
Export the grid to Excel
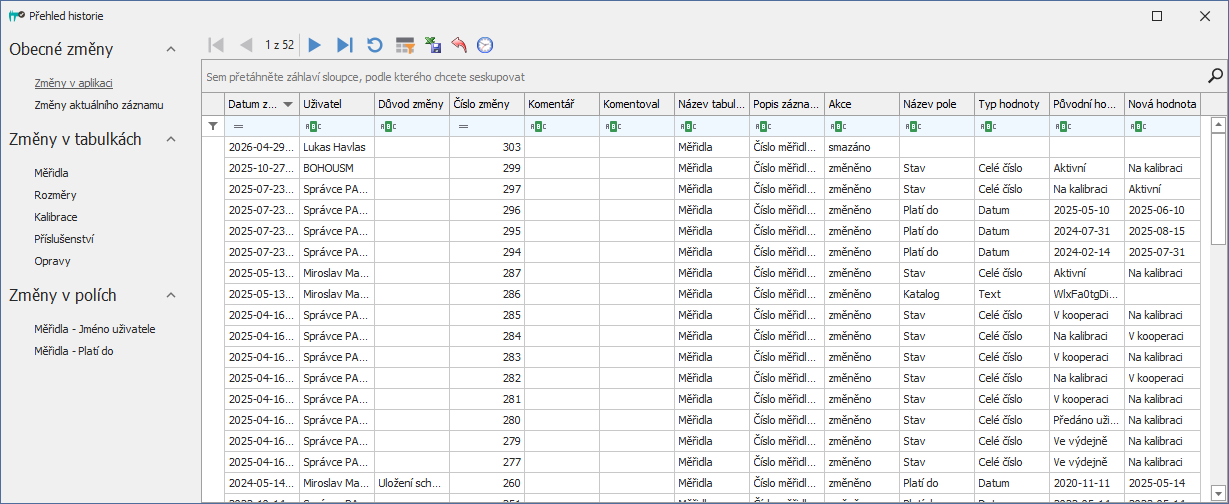[433, 45]
